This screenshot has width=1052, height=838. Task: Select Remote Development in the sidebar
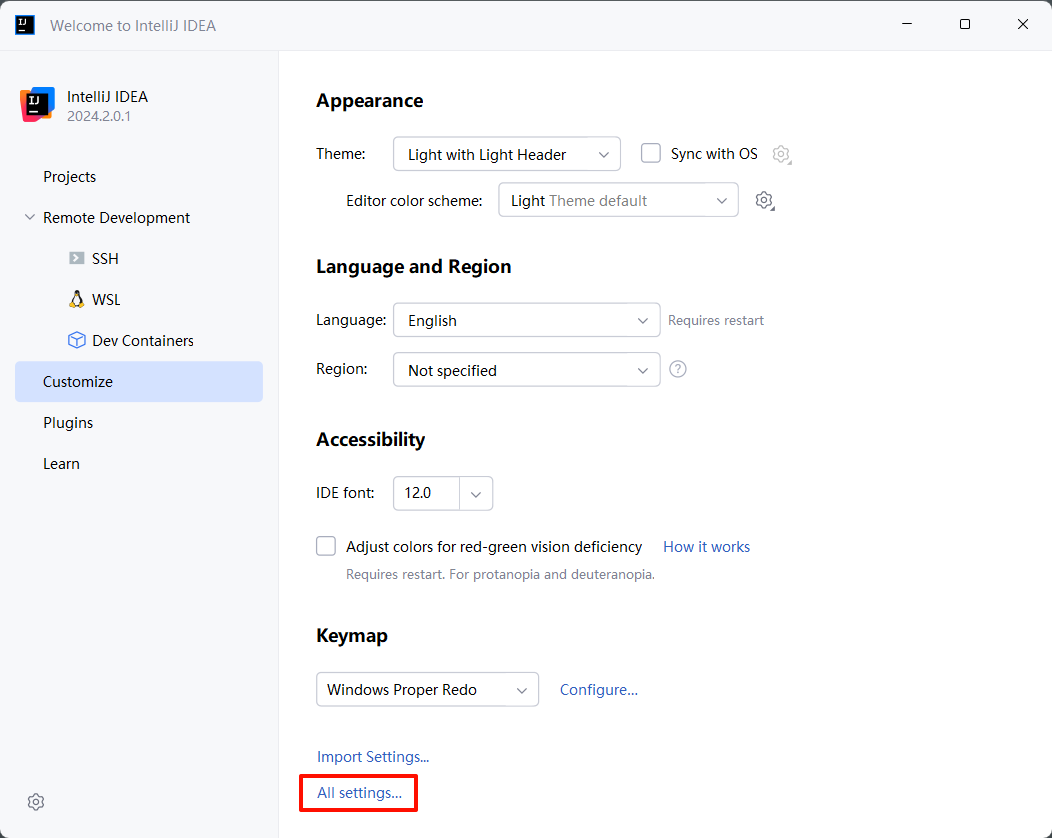(117, 217)
